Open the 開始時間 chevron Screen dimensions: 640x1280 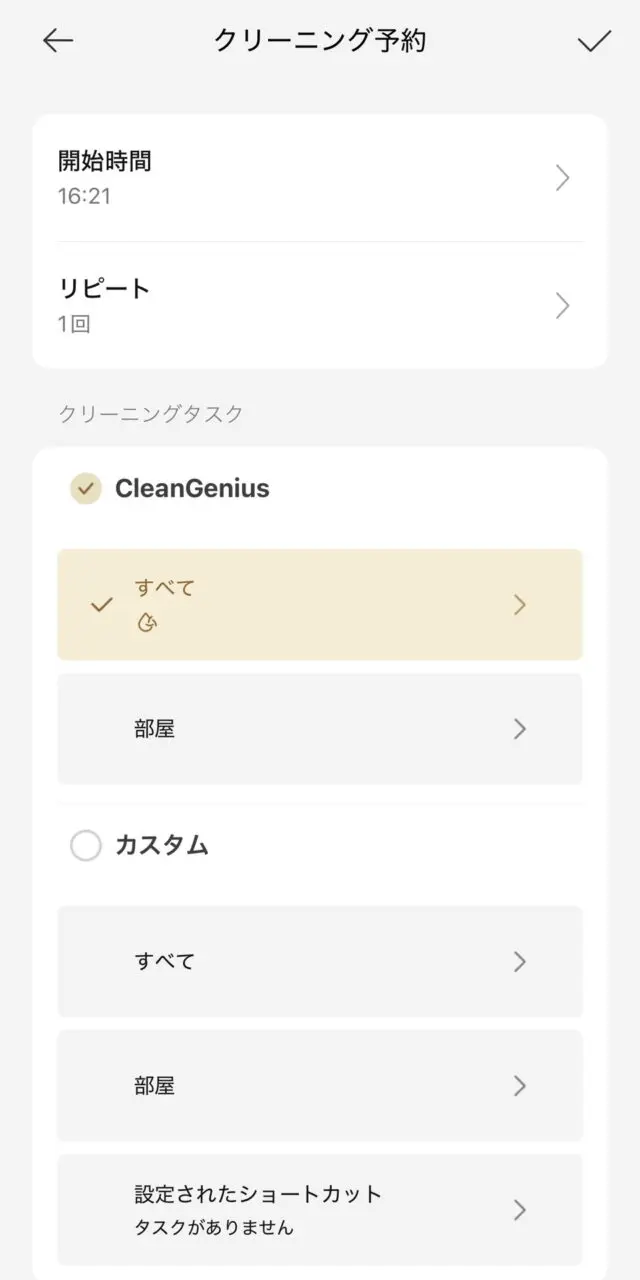click(563, 178)
